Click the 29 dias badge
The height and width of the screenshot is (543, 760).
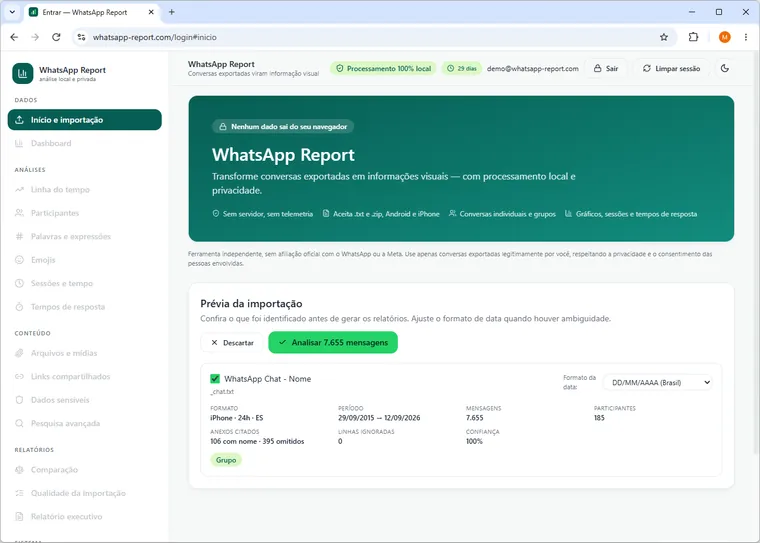462,68
